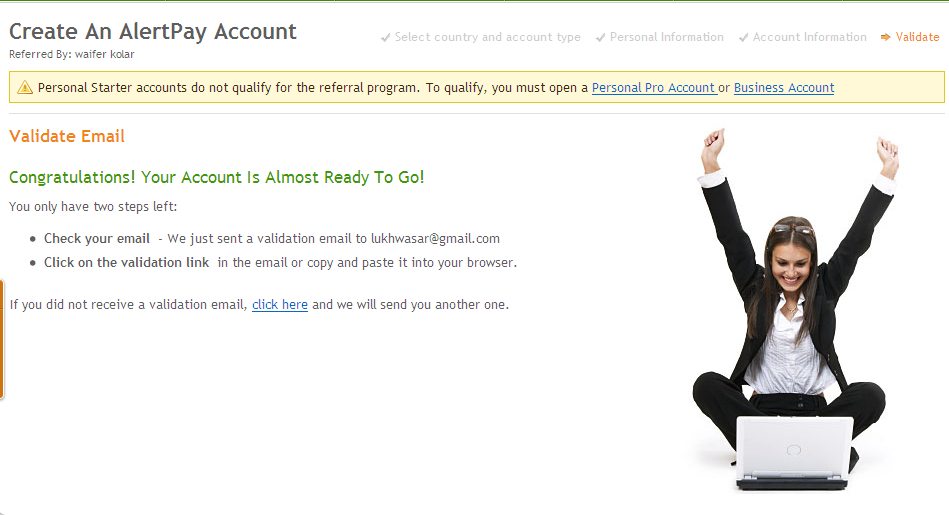Click the yellow warning triangle icon
The height and width of the screenshot is (515, 949).
pos(25,88)
